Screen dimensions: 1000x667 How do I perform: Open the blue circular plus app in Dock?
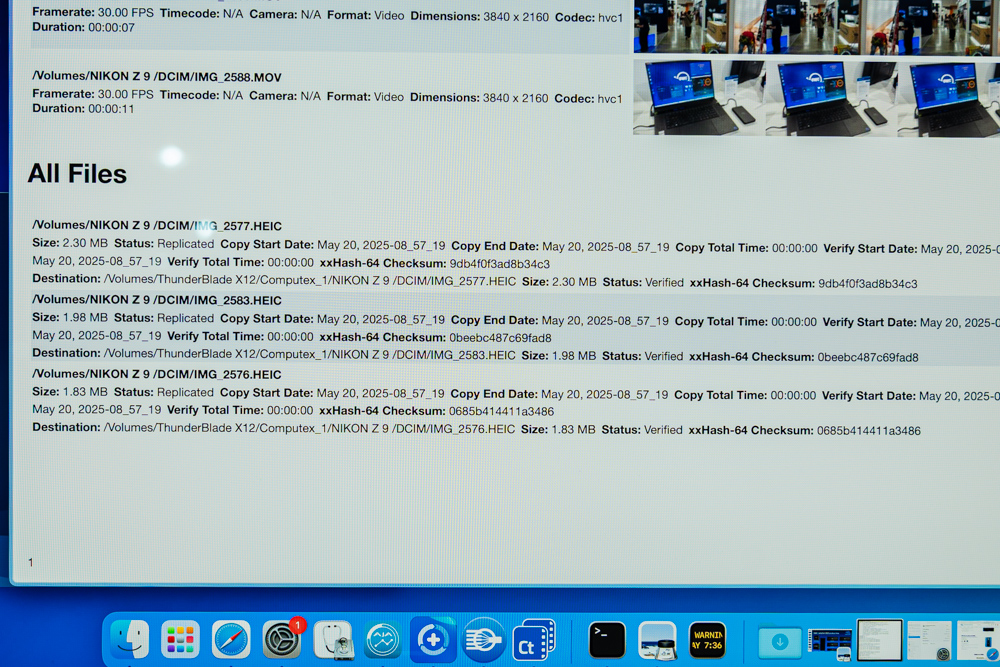(x=433, y=640)
